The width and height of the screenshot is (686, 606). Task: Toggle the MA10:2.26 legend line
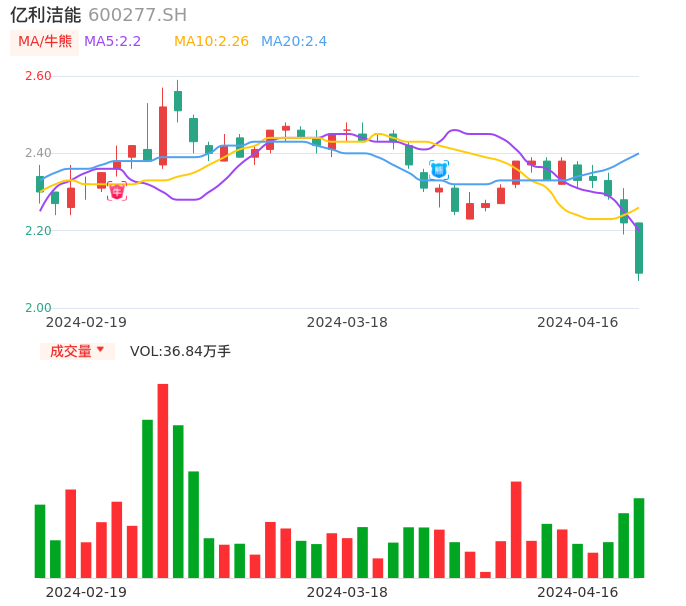211,41
